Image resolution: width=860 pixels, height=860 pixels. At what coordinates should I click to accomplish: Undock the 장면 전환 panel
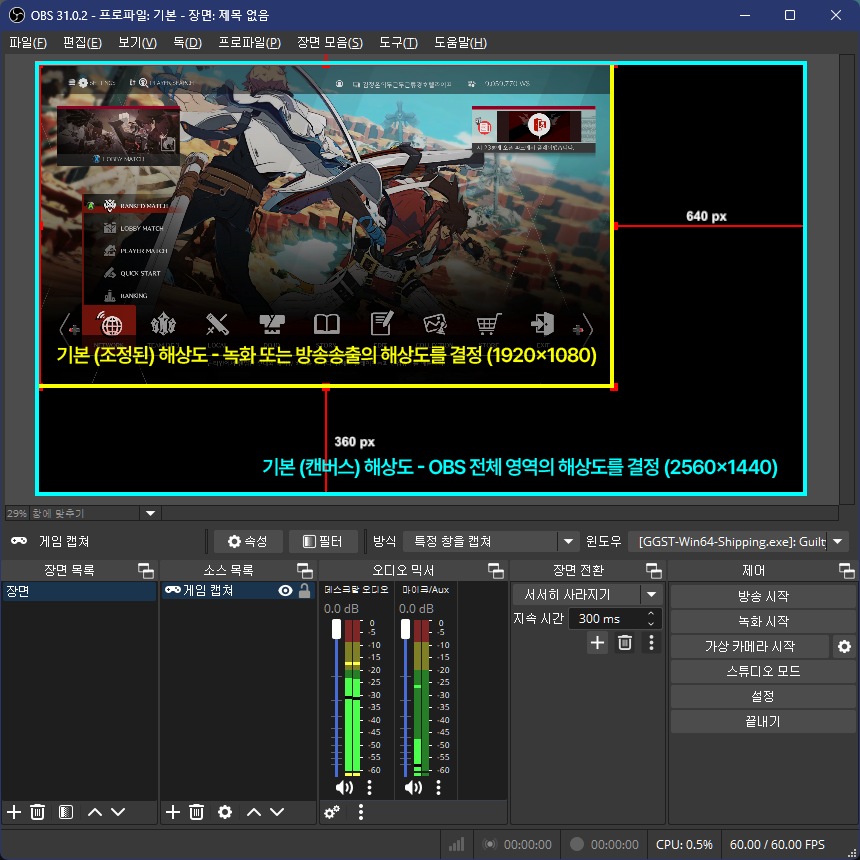pos(654,570)
